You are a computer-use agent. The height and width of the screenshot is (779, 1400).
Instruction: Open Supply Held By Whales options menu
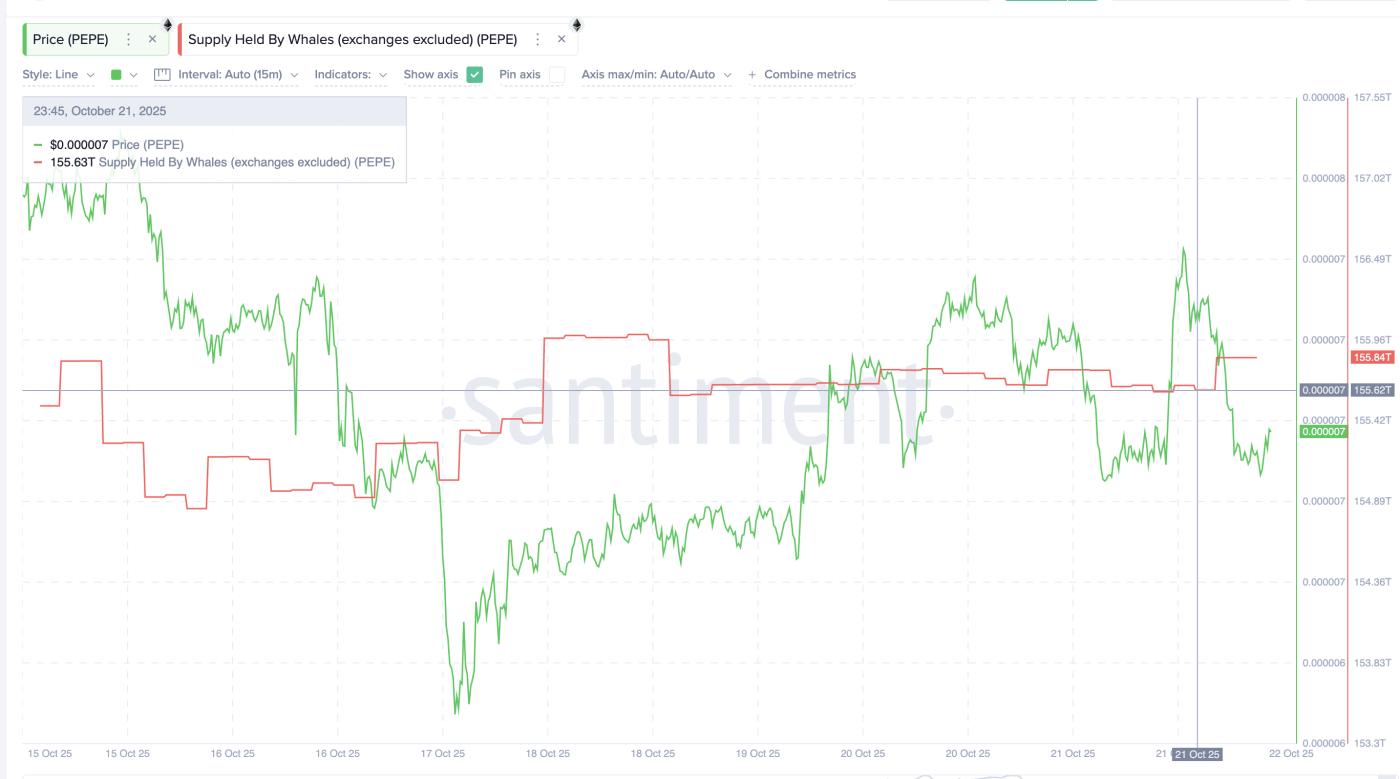537,39
